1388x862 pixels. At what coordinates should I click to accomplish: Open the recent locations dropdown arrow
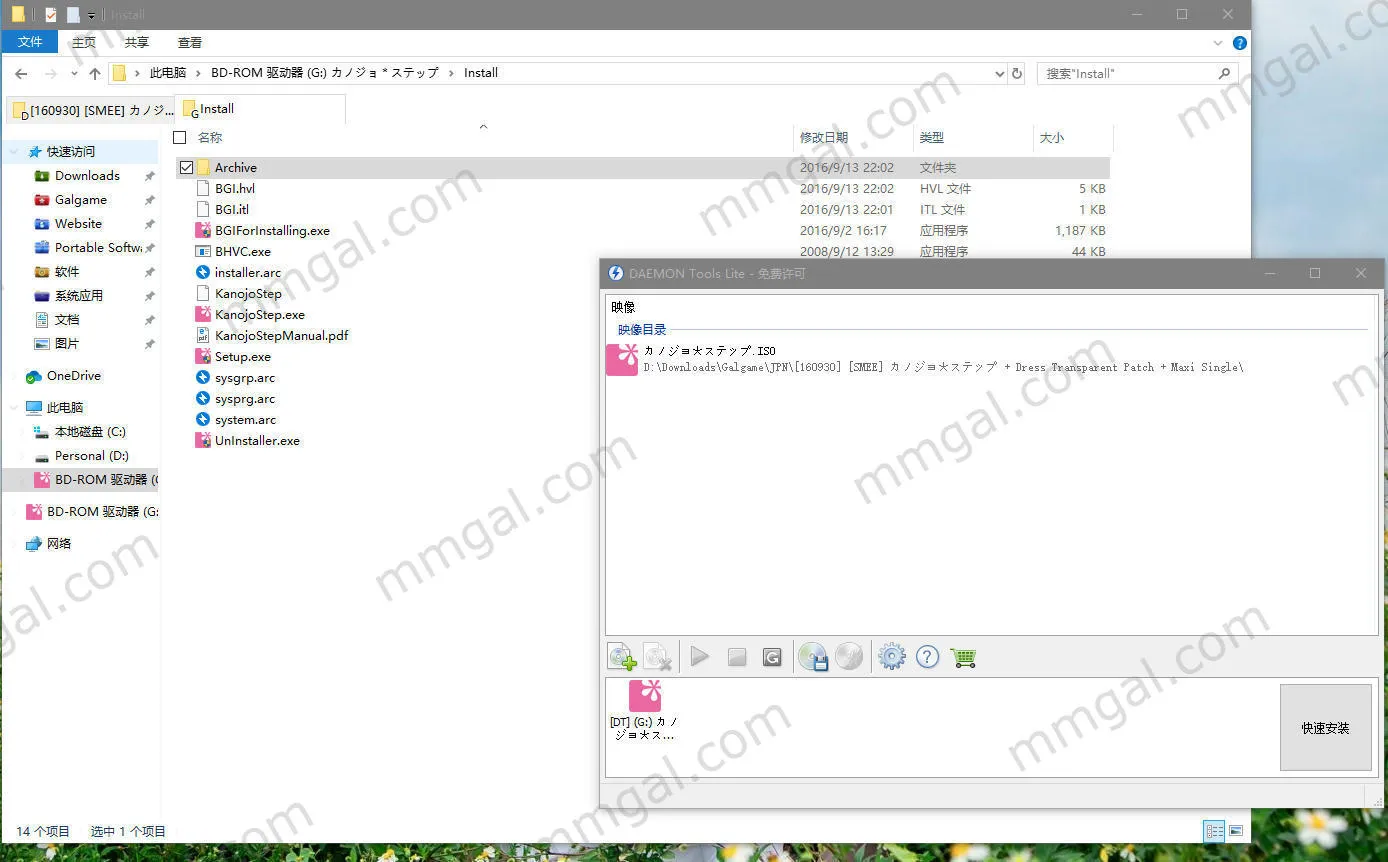pyautogui.click(x=74, y=74)
